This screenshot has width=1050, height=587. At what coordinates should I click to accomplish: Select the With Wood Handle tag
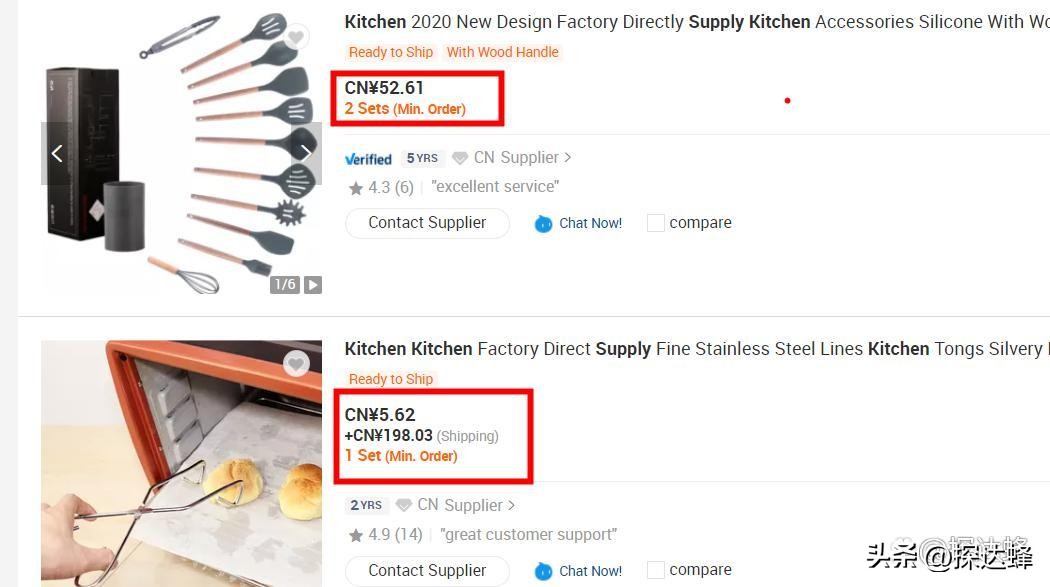coord(503,52)
